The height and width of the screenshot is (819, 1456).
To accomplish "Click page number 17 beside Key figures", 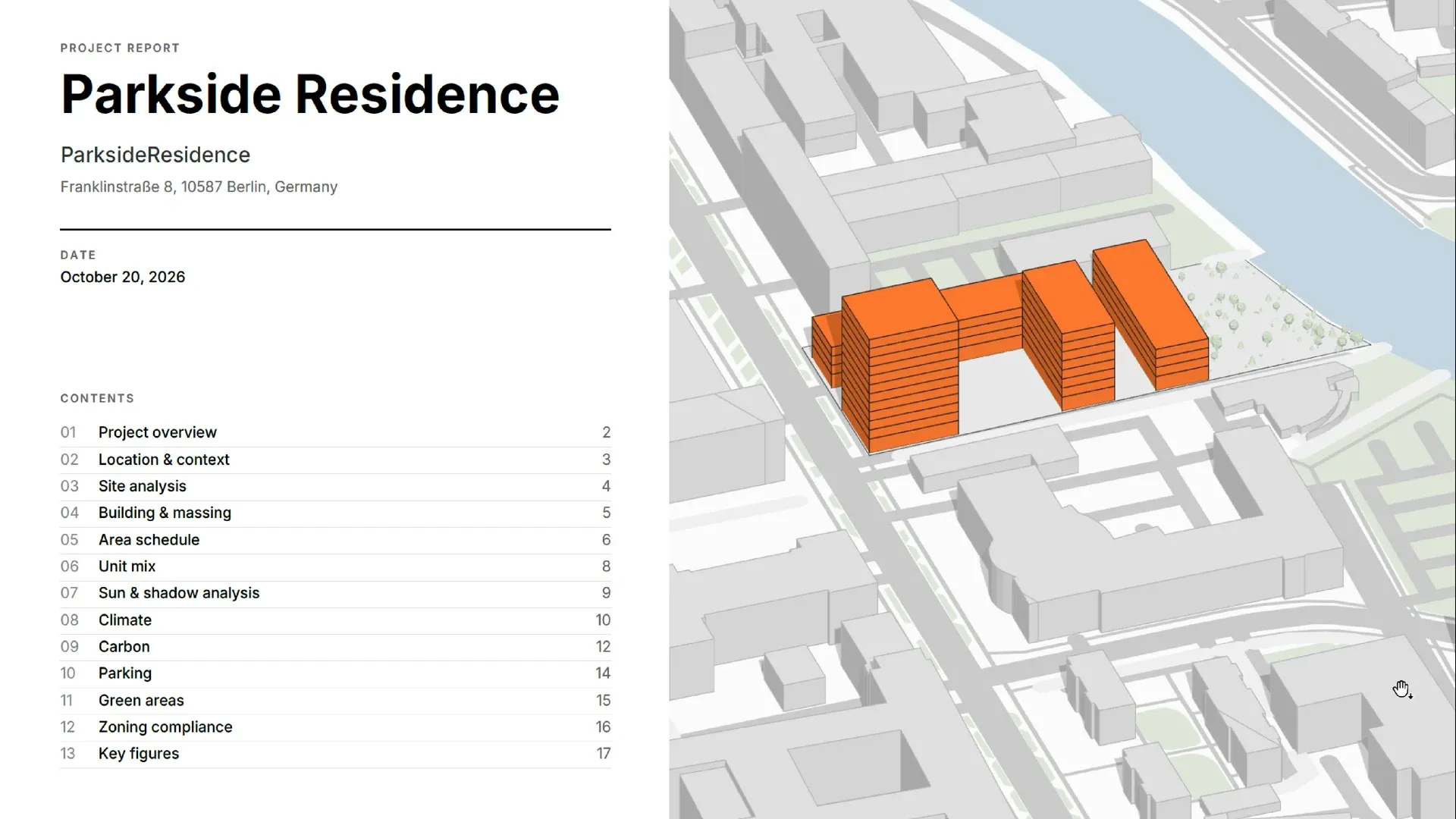I will coord(604,754).
